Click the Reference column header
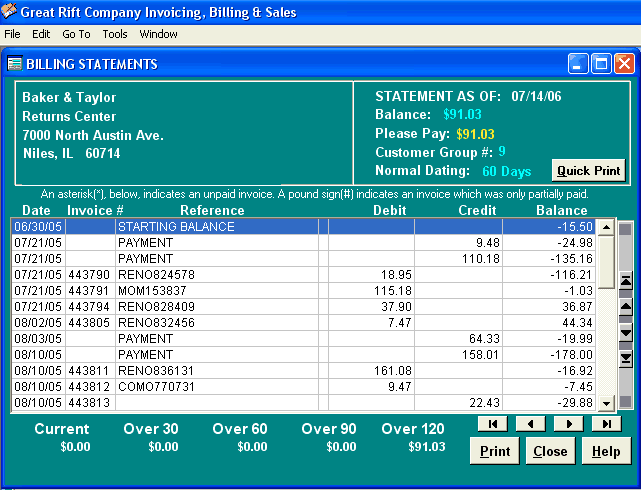This screenshot has width=641, height=490. click(x=212, y=210)
